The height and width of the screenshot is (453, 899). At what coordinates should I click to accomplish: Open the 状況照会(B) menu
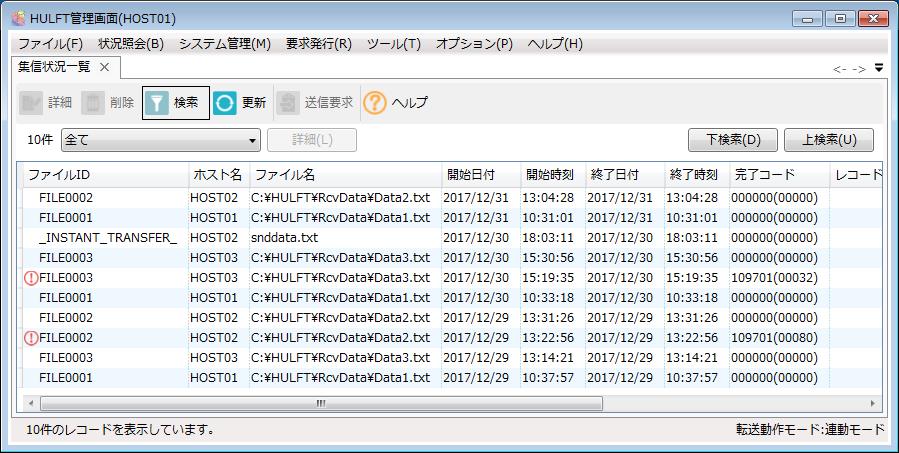131,44
